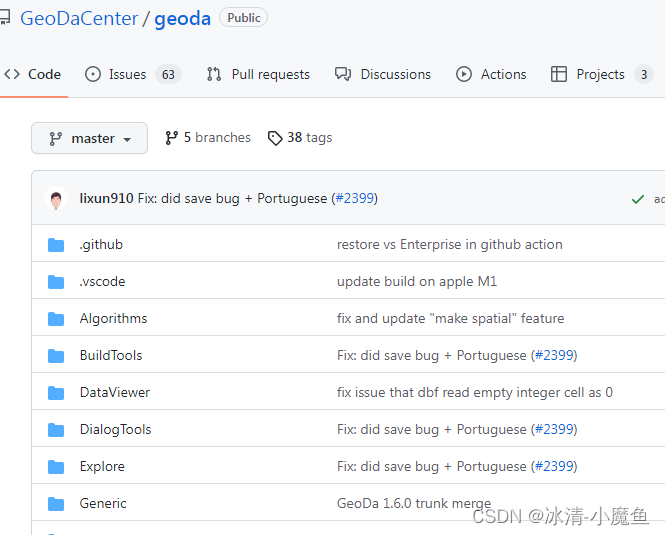The width and height of the screenshot is (665, 535).
Task: Click the .github folder icon
Action: coord(56,245)
